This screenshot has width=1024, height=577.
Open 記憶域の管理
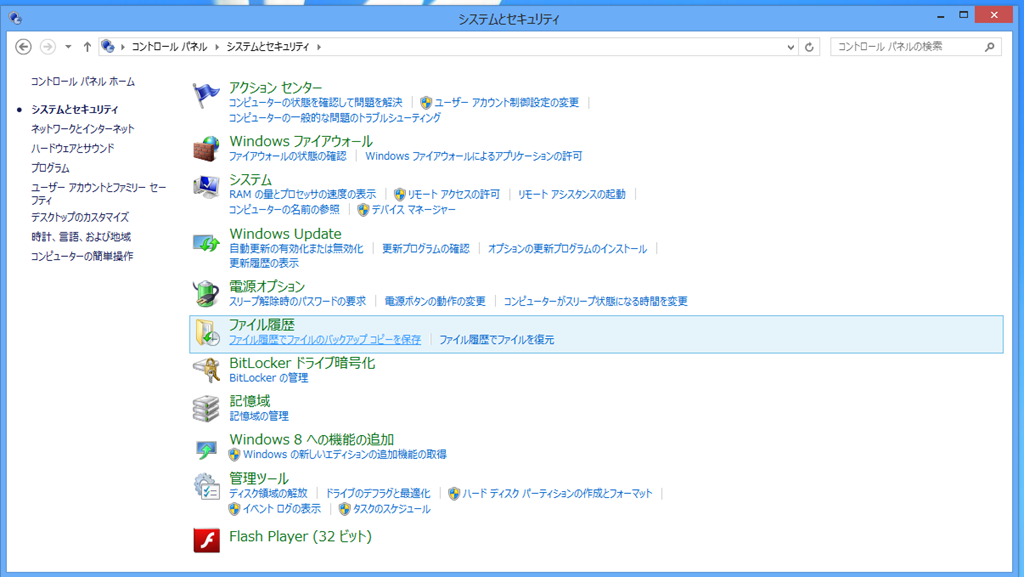point(259,416)
